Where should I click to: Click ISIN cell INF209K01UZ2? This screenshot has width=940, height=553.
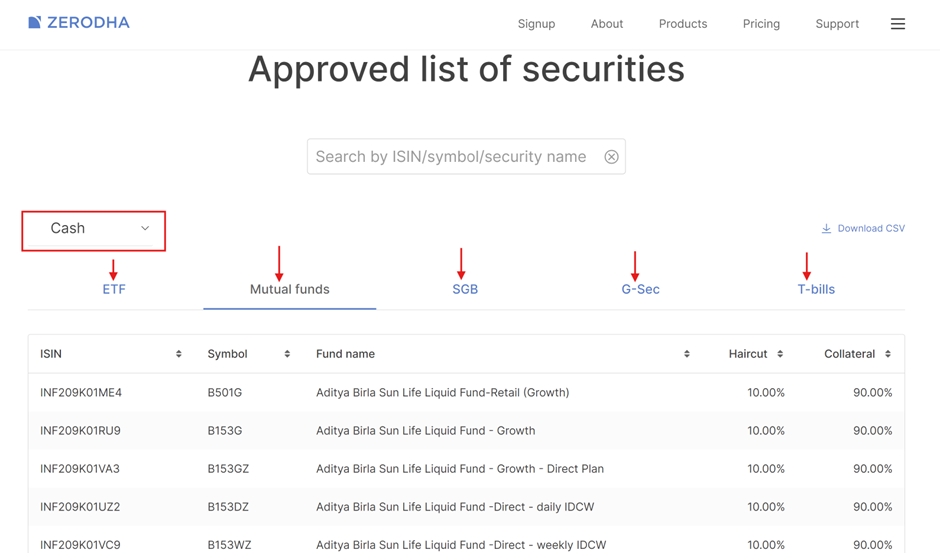click(80, 507)
